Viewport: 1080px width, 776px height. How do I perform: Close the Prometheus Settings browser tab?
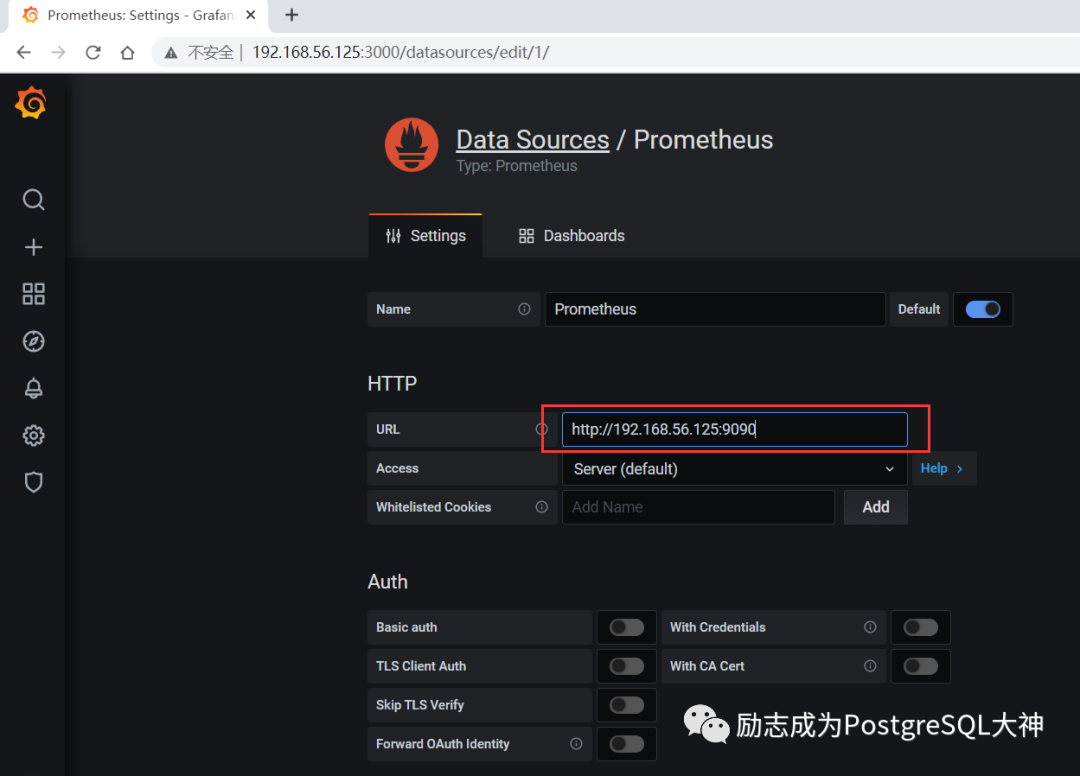(x=251, y=14)
